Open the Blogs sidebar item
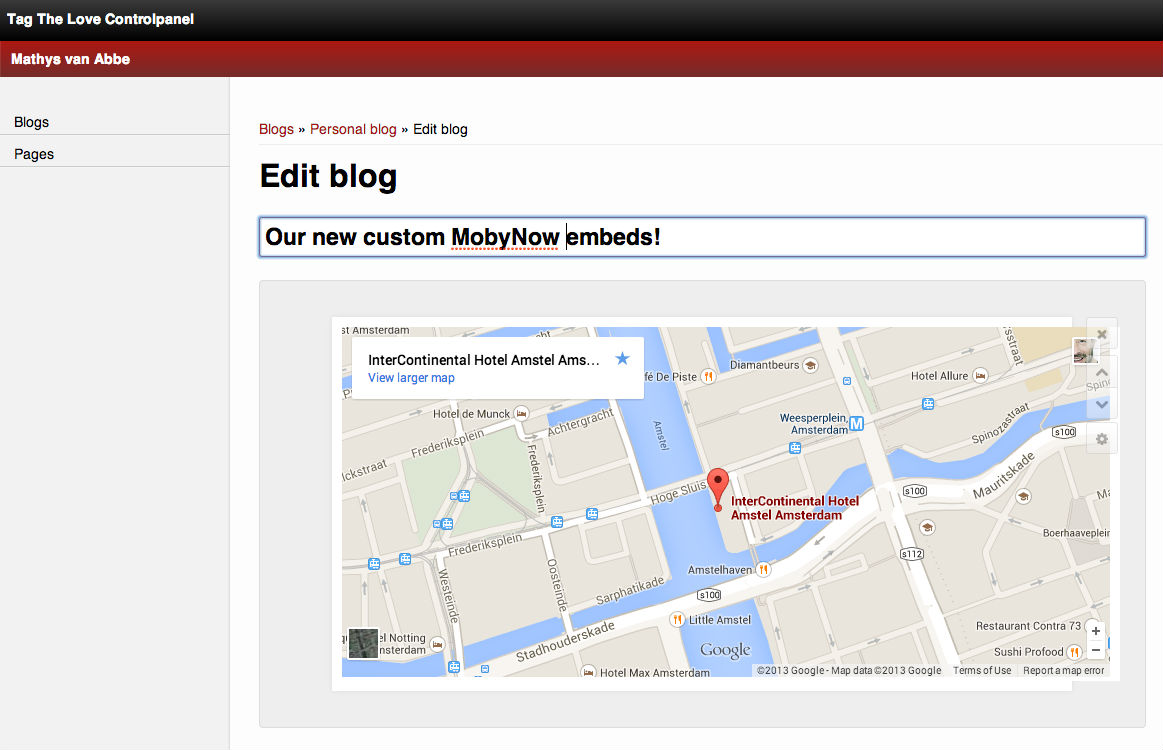1163x750 pixels. tap(32, 122)
